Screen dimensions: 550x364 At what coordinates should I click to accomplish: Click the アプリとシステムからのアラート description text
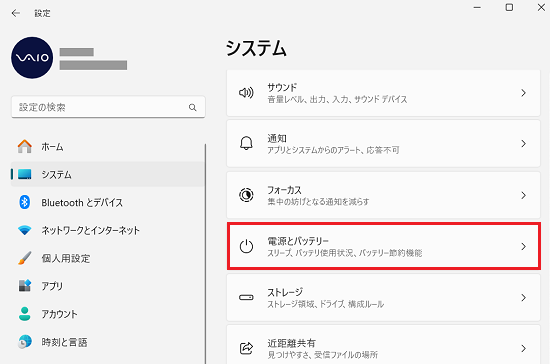coord(333,150)
